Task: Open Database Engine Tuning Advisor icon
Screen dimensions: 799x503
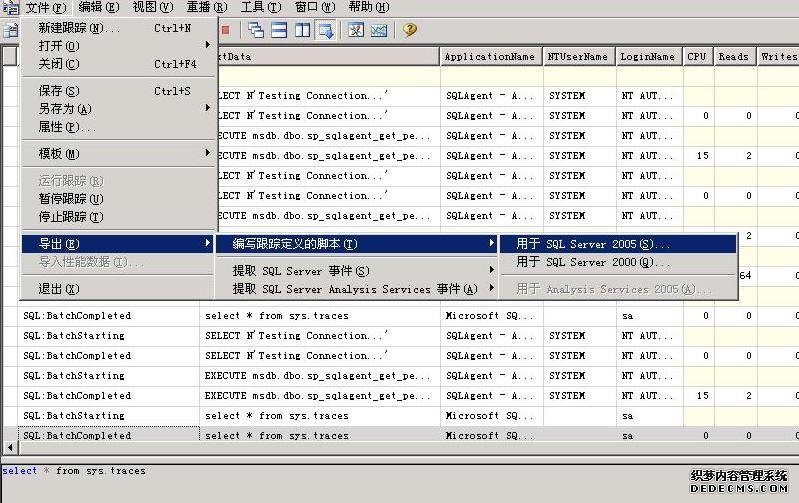Action: [356, 30]
